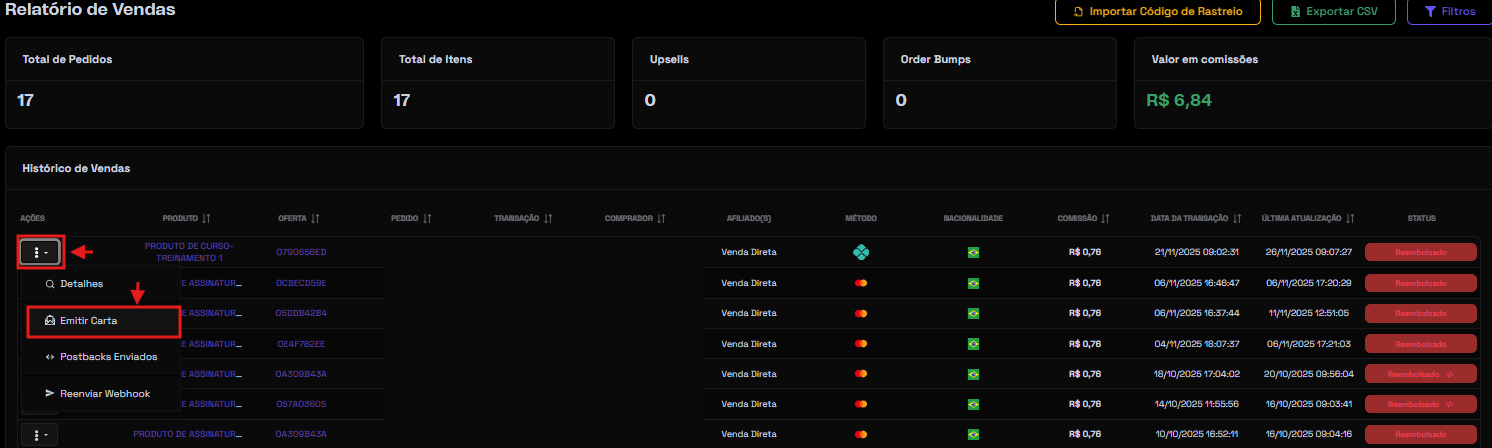Viewport: 1492px width, 448px height.
Task: Collapse the first row actions dropdown
Action: tap(41, 252)
